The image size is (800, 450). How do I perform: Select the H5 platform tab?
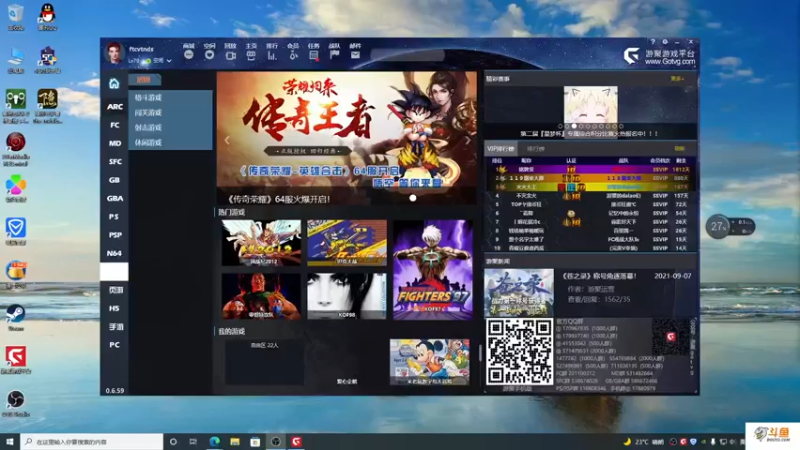point(115,309)
